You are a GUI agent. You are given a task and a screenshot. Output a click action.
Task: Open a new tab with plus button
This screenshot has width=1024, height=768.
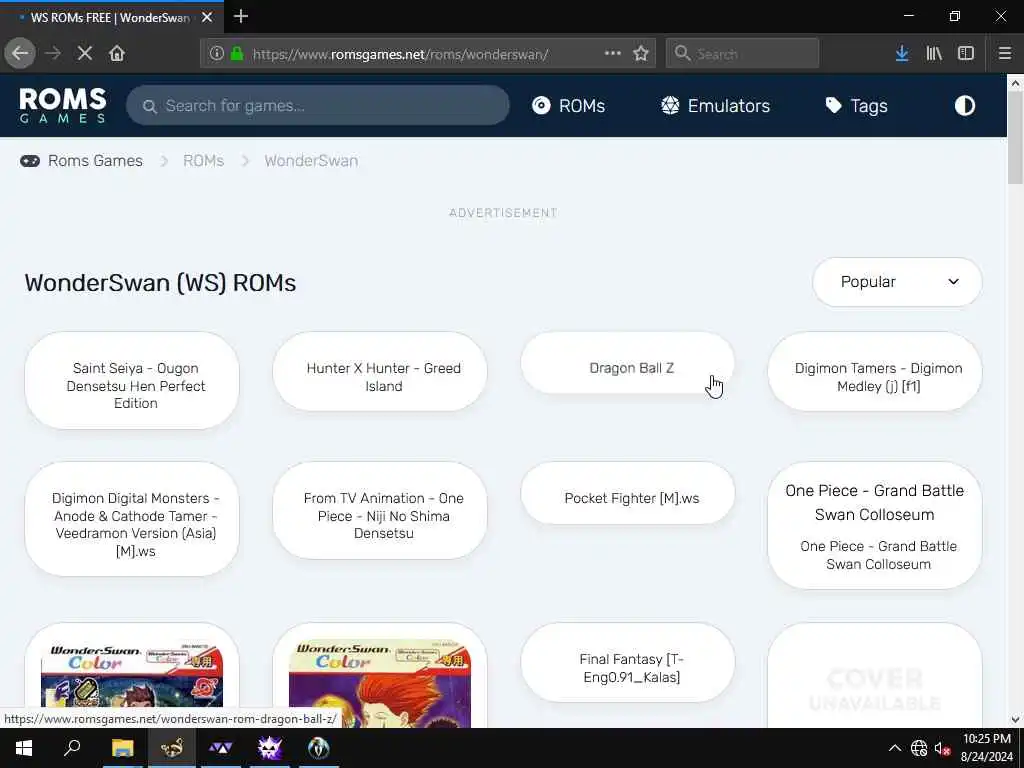(x=240, y=16)
